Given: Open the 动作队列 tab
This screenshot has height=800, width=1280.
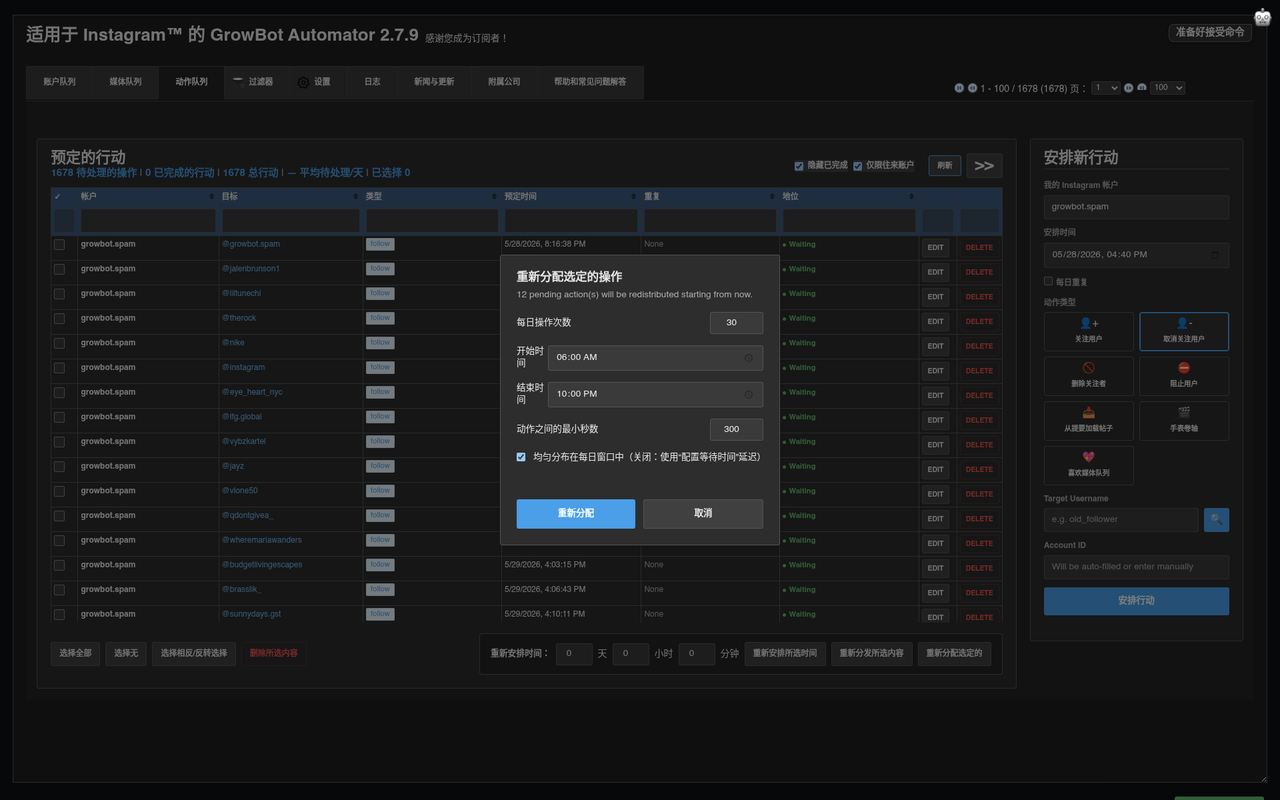Looking at the screenshot, I should pyautogui.click(x=191, y=82).
